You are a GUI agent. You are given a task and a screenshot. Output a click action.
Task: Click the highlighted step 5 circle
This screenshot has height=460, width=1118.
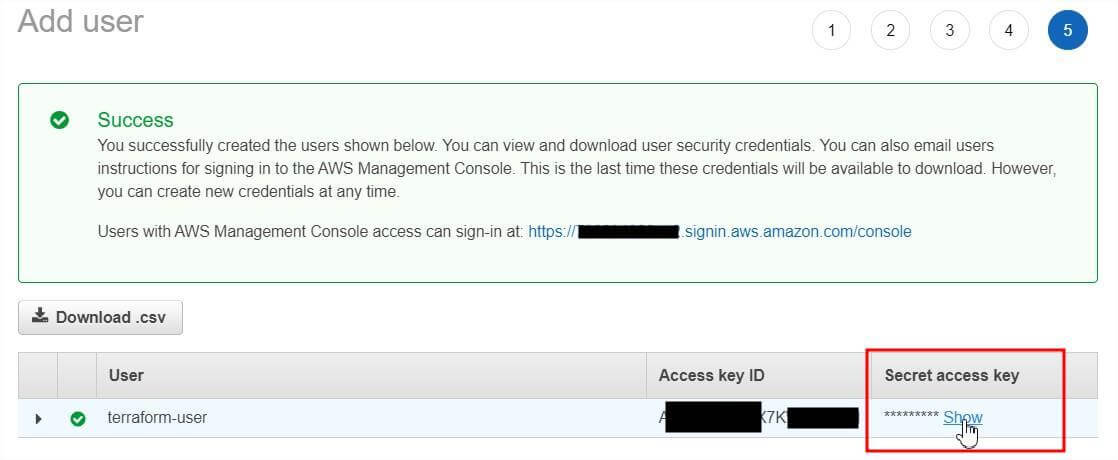[1067, 30]
